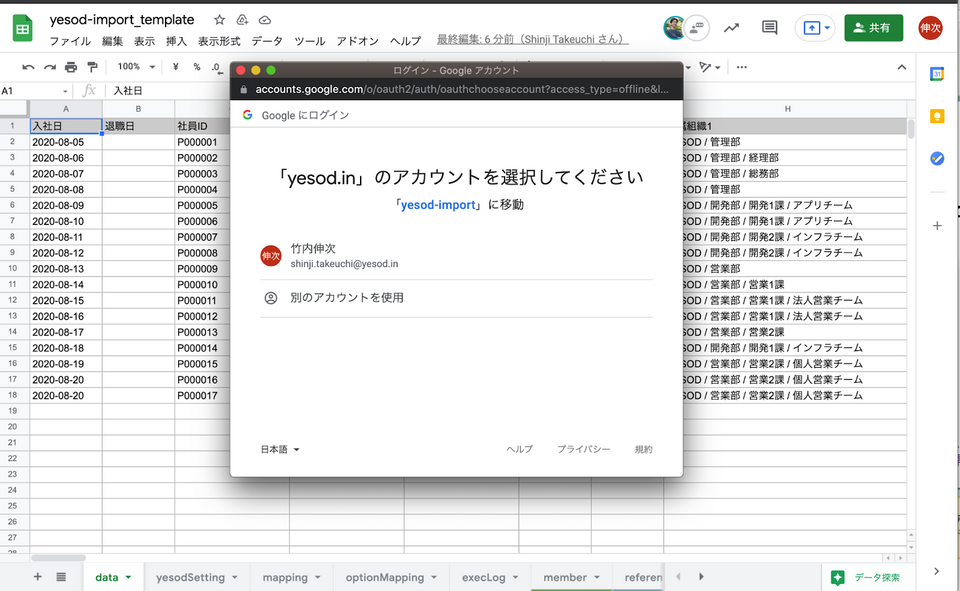Open the ヘルプ link in login dialog
960x591 pixels.
(x=519, y=450)
